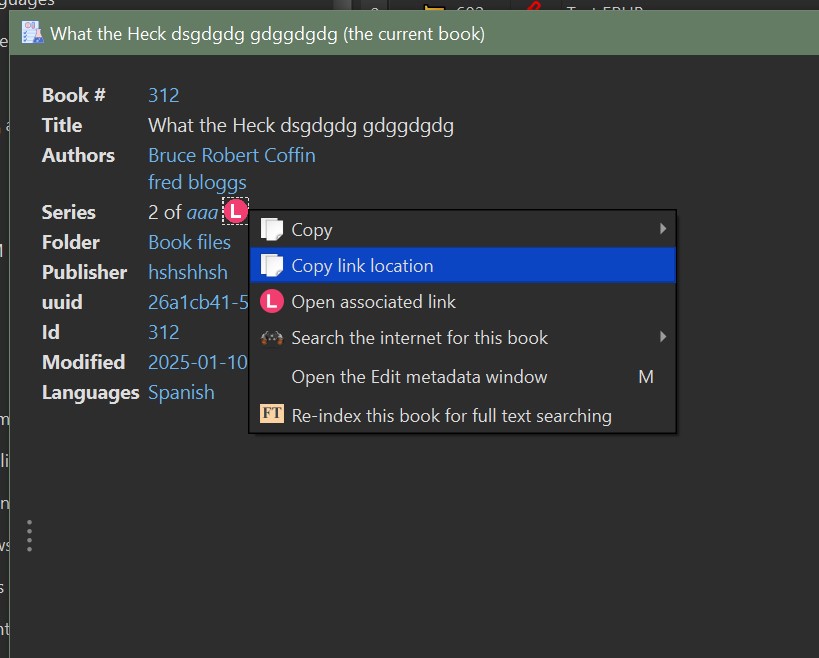Screen dimensions: 819x658
Task: Open author link Bruce Robert Coffin
Action: (x=231, y=155)
